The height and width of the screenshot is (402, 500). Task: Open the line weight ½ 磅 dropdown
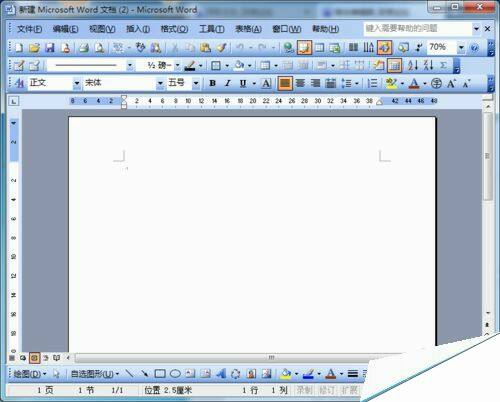point(177,65)
